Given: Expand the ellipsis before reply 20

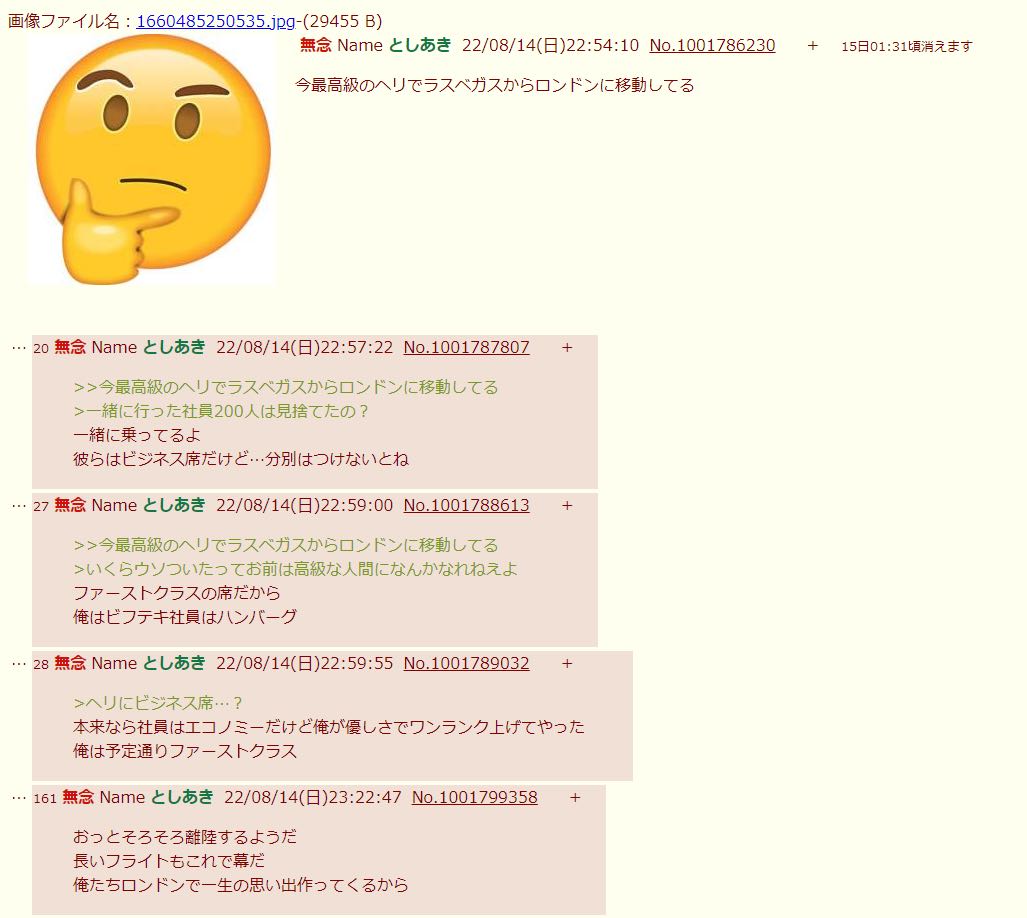Looking at the screenshot, I should (18, 348).
